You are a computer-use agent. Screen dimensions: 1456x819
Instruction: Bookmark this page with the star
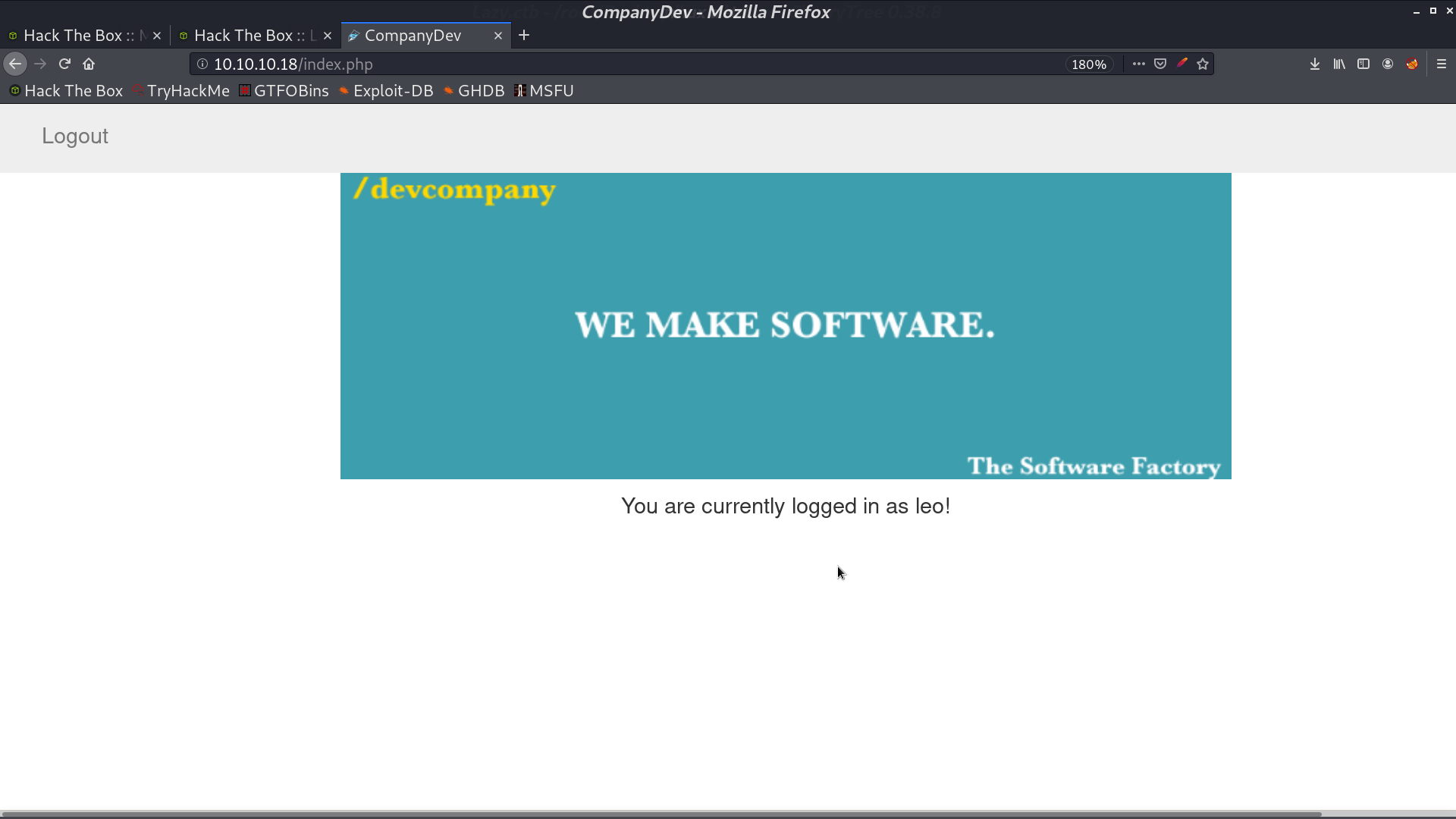pyautogui.click(x=1203, y=64)
